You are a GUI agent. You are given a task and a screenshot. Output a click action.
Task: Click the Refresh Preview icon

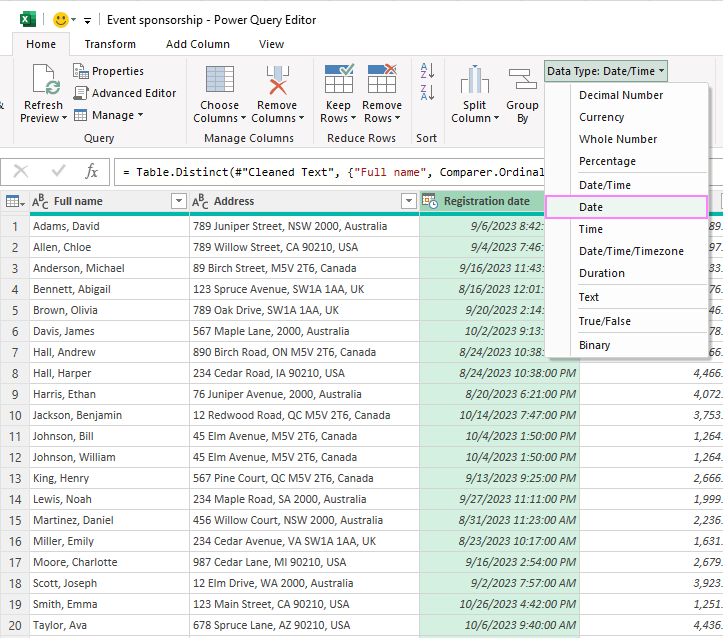(47, 79)
